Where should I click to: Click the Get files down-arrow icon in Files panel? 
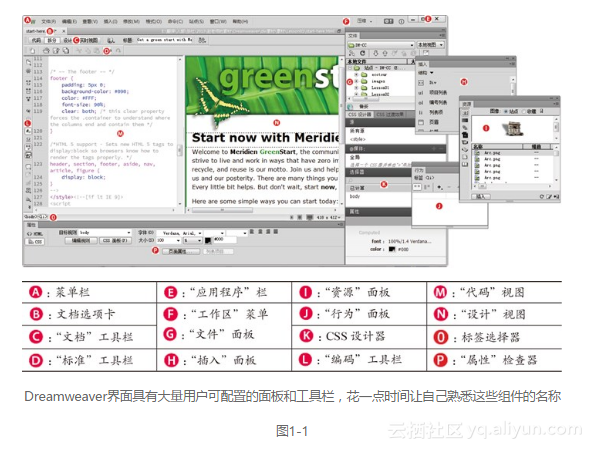(376, 53)
